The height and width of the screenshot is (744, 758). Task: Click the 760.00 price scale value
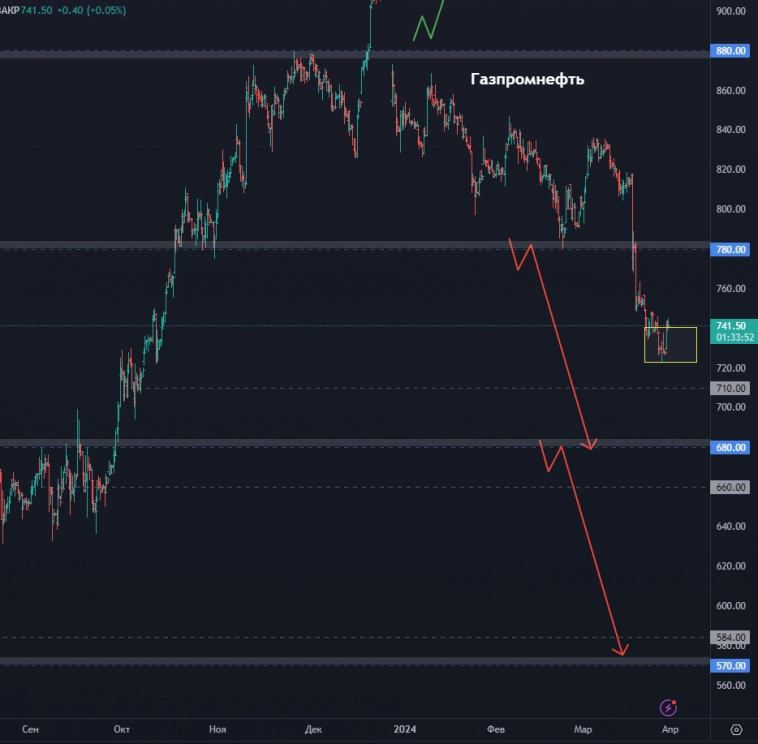(x=731, y=288)
